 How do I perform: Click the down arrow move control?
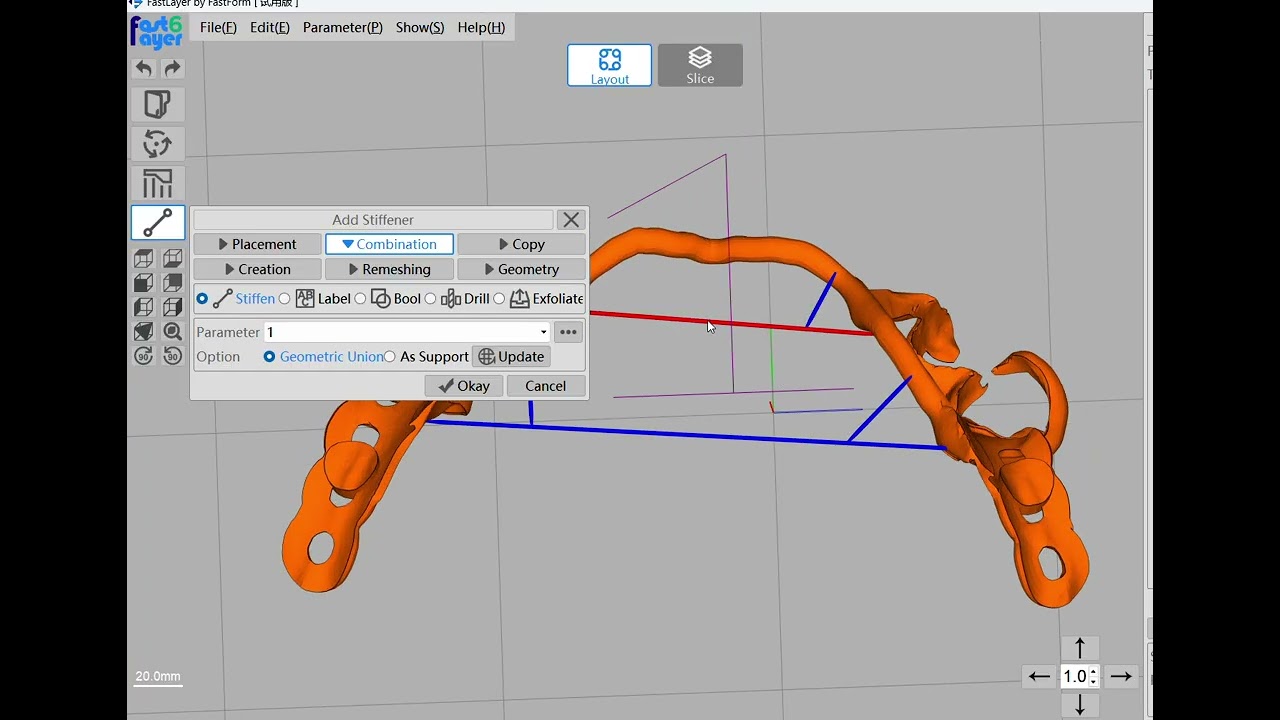pos(1079,705)
